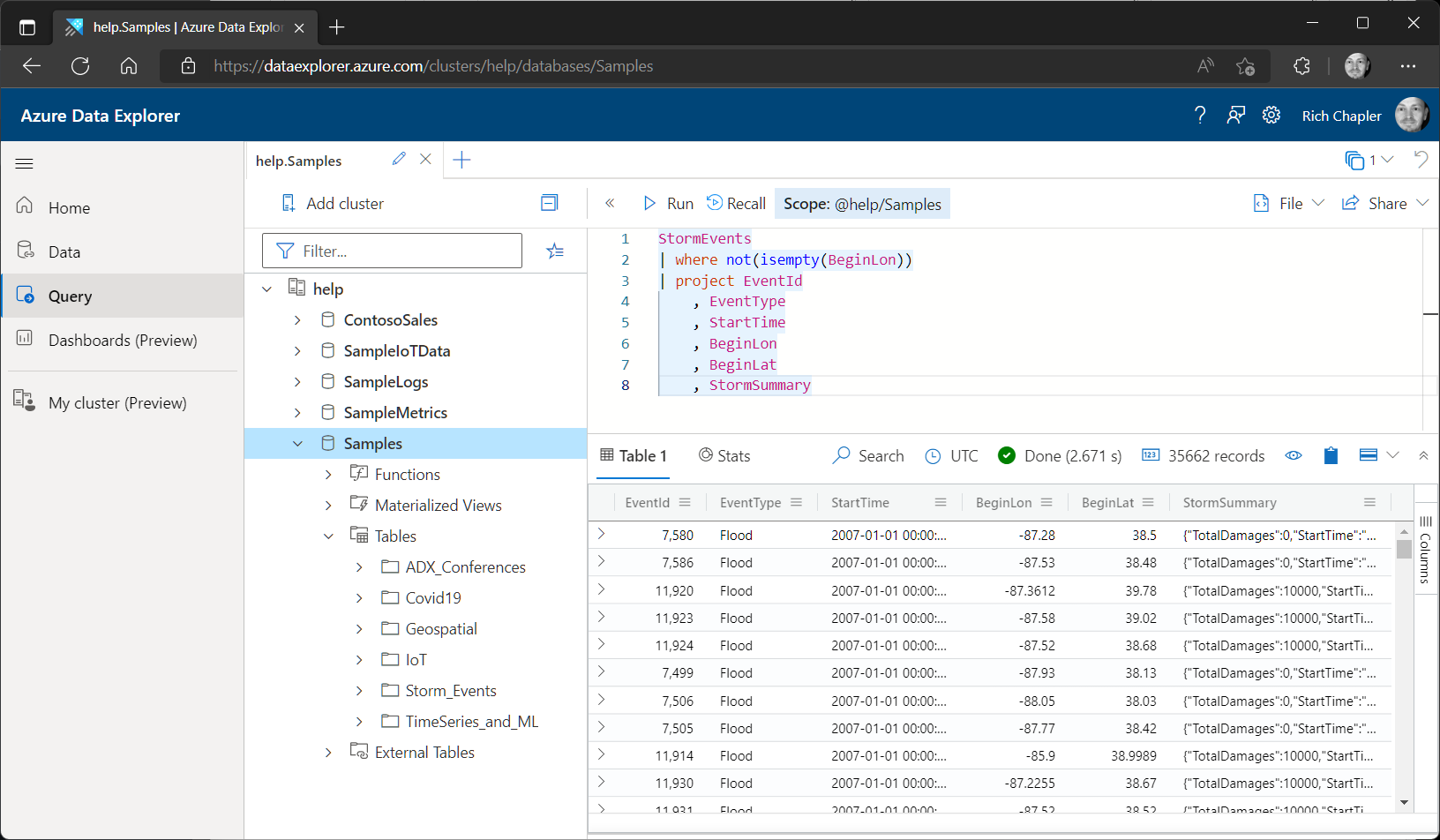Click the undo query icon
1440x840 pixels.
[x=1421, y=160]
